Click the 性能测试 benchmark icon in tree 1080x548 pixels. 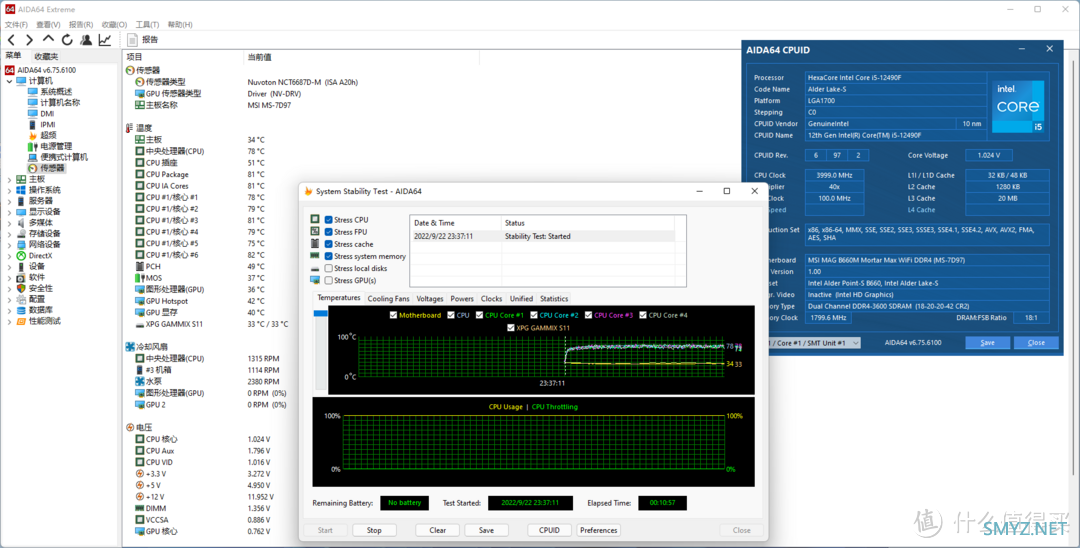click(21, 322)
